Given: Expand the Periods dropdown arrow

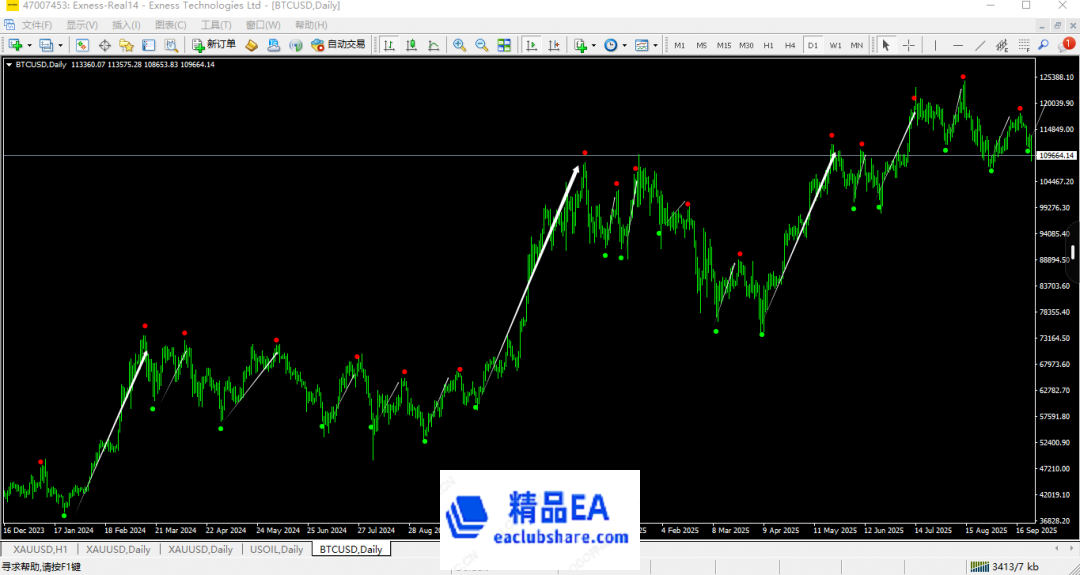Looking at the screenshot, I should click(x=625, y=45).
